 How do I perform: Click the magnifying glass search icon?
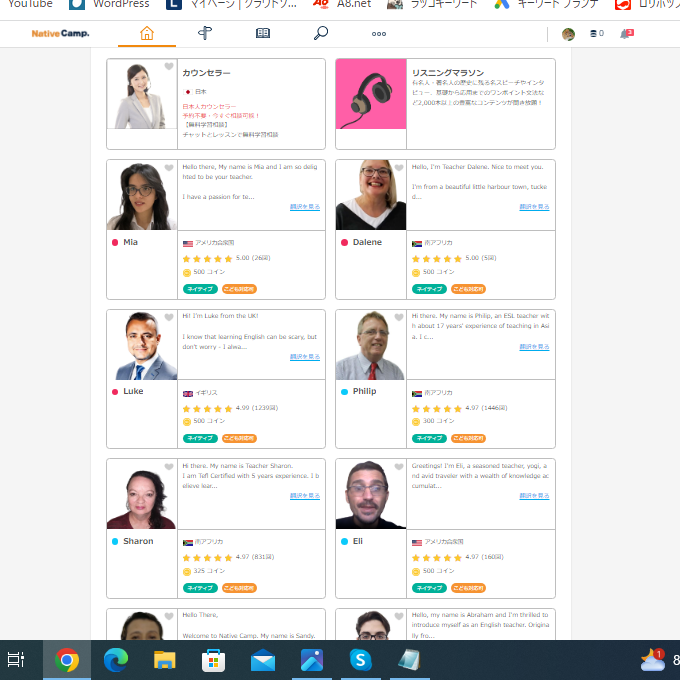(x=321, y=34)
